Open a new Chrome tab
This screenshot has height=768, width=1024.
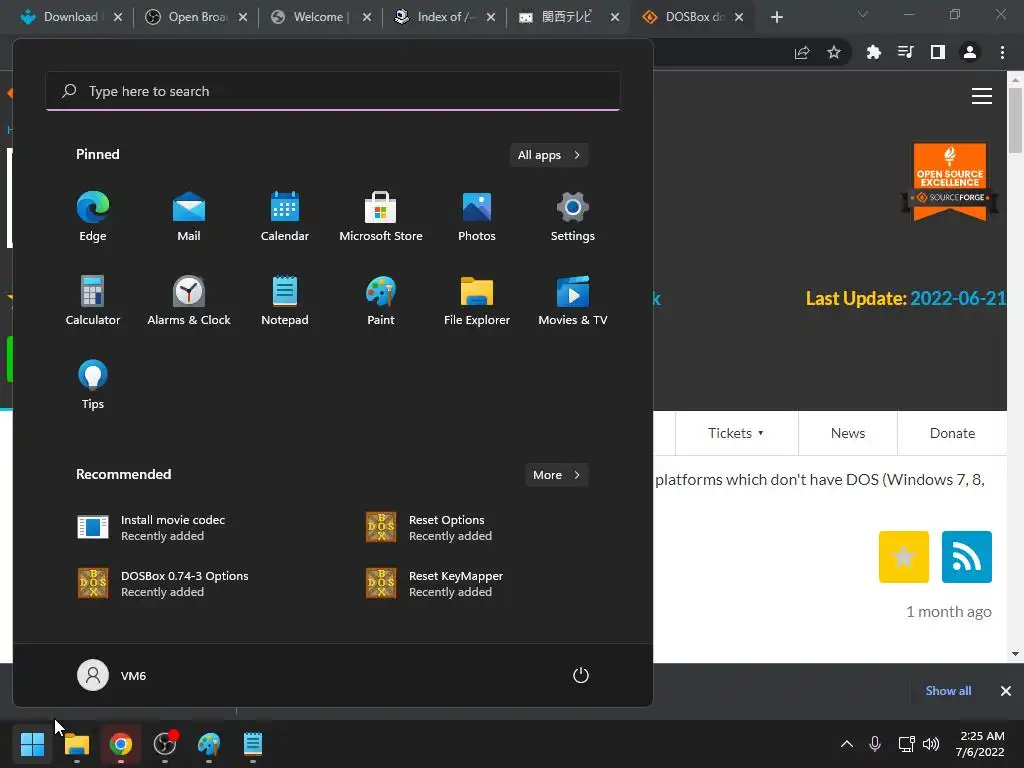pyautogui.click(x=776, y=17)
